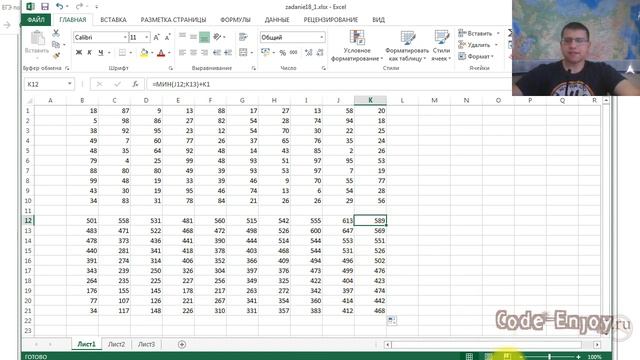Click the Auto Fill Options icon below table
Image resolution: width=640 pixels, height=360 pixels.
[x=391, y=320]
